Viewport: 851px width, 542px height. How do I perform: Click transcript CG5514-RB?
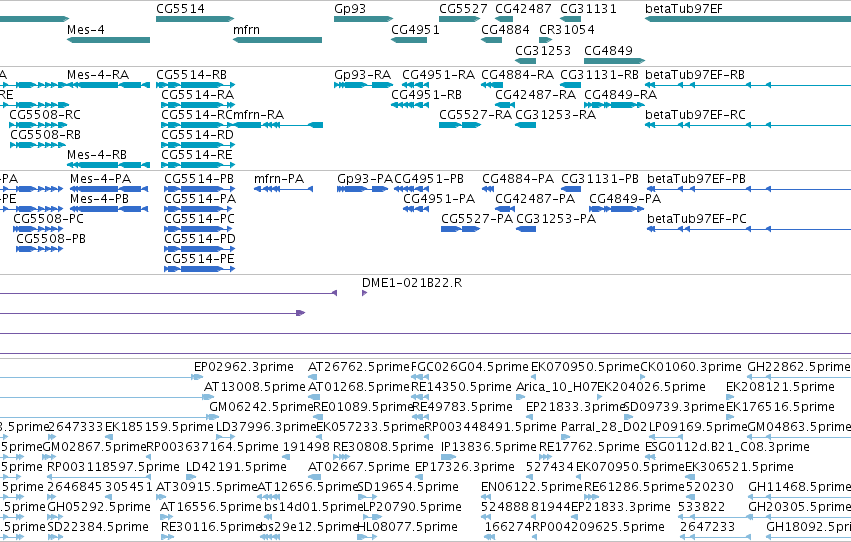point(195,85)
